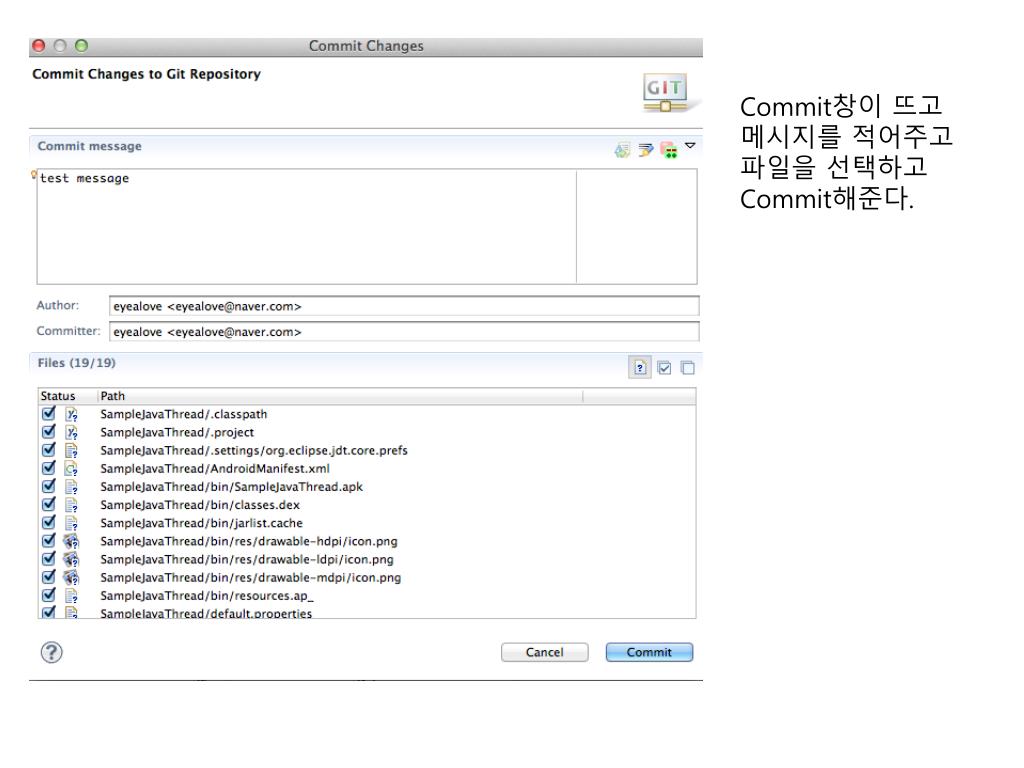Uncheck drawable-mdpi/icon.png checkbox
This screenshot has width=1024, height=768.
pyautogui.click(x=49, y=577)
